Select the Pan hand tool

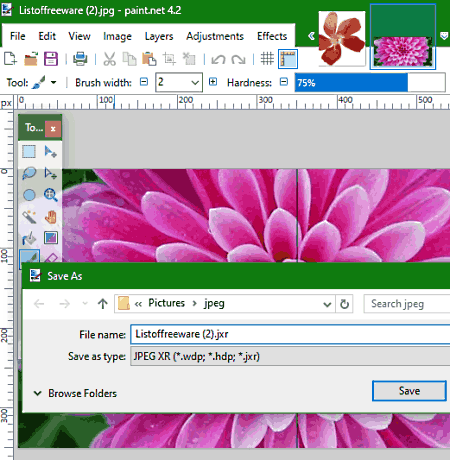click(x=51, y=217)
